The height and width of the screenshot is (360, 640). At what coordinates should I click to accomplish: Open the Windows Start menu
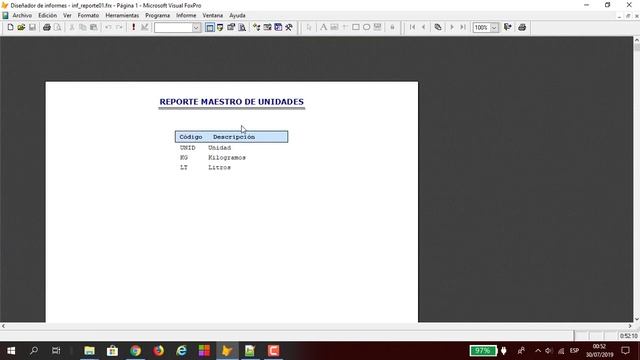point(11,351)
